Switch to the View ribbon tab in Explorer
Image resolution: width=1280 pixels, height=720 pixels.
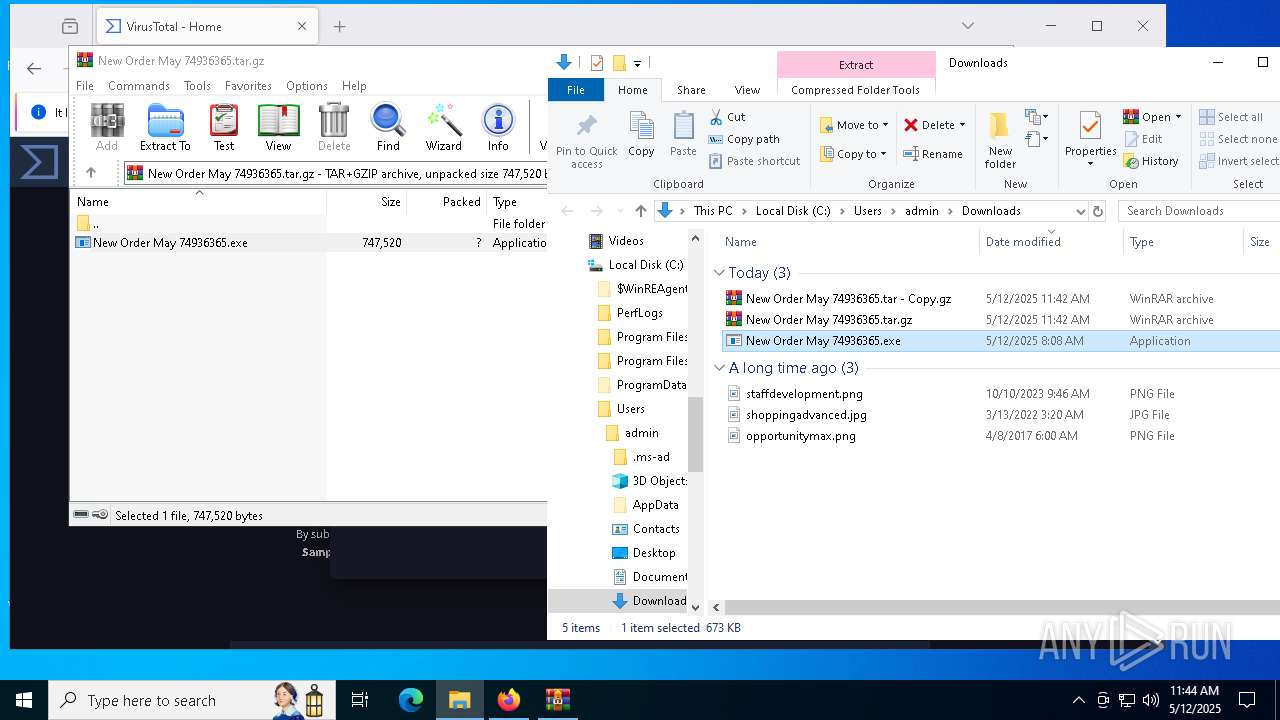point(747,90)
